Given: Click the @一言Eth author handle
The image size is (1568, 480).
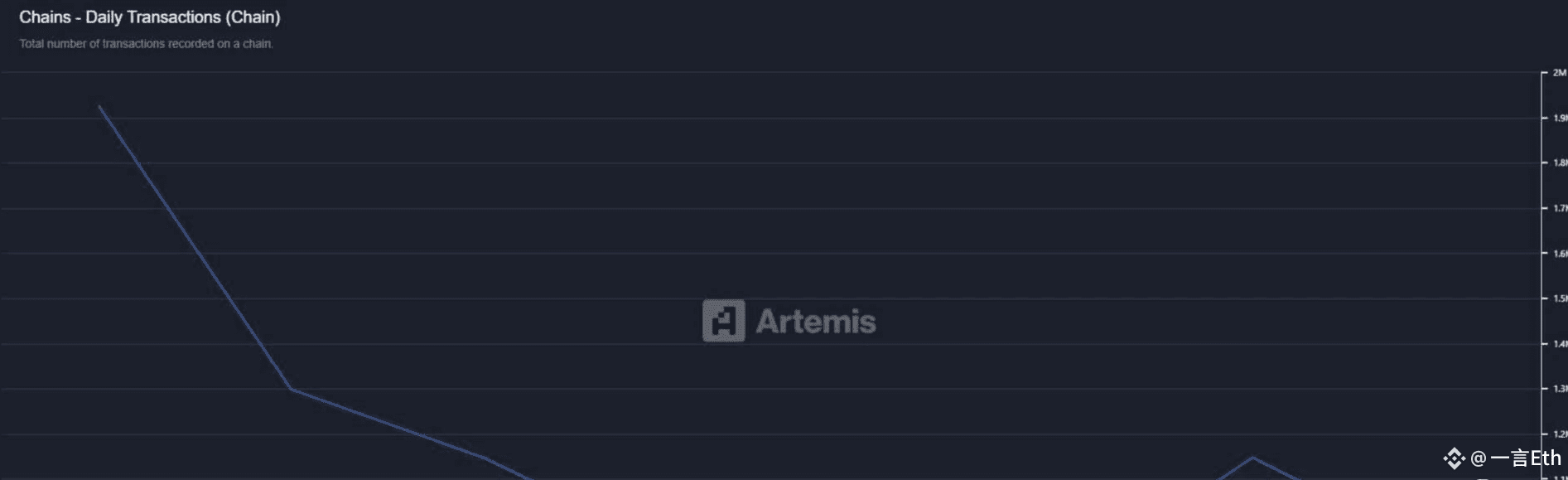Looking at the screenshot, I should (1515, 458).
